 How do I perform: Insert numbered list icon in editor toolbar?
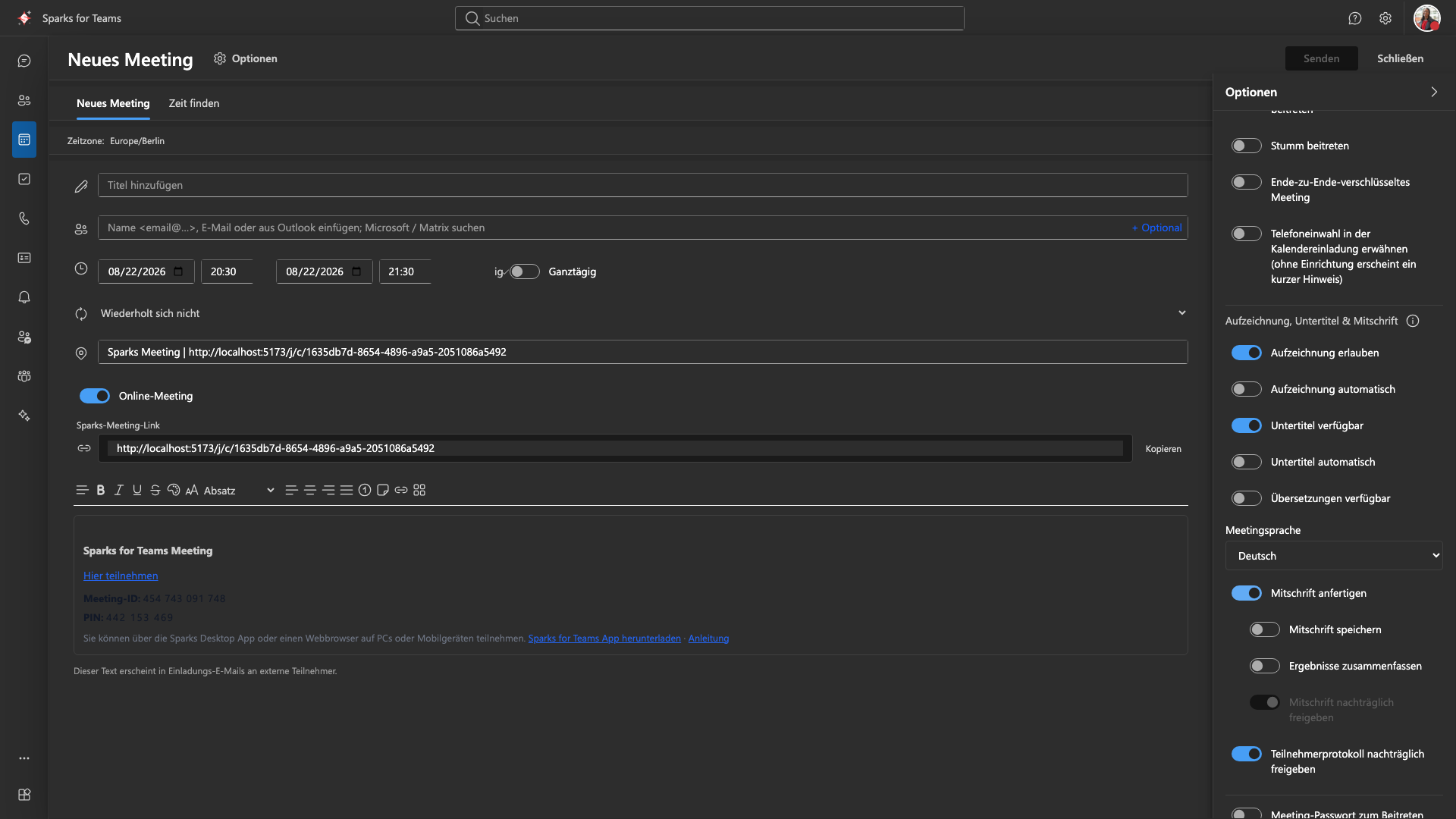(365, 490)
